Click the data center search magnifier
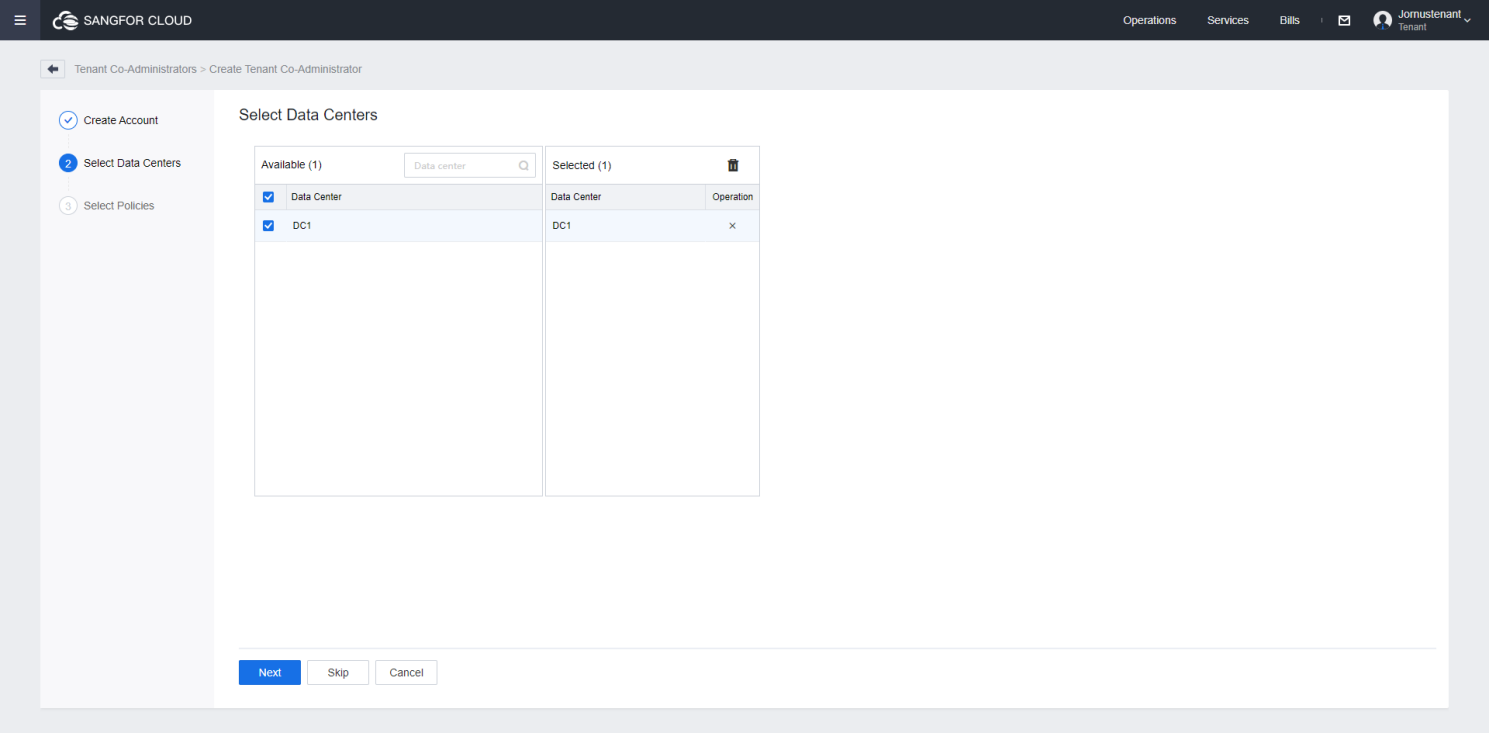This screenshot has height=733, width=1489. (524, 166)
